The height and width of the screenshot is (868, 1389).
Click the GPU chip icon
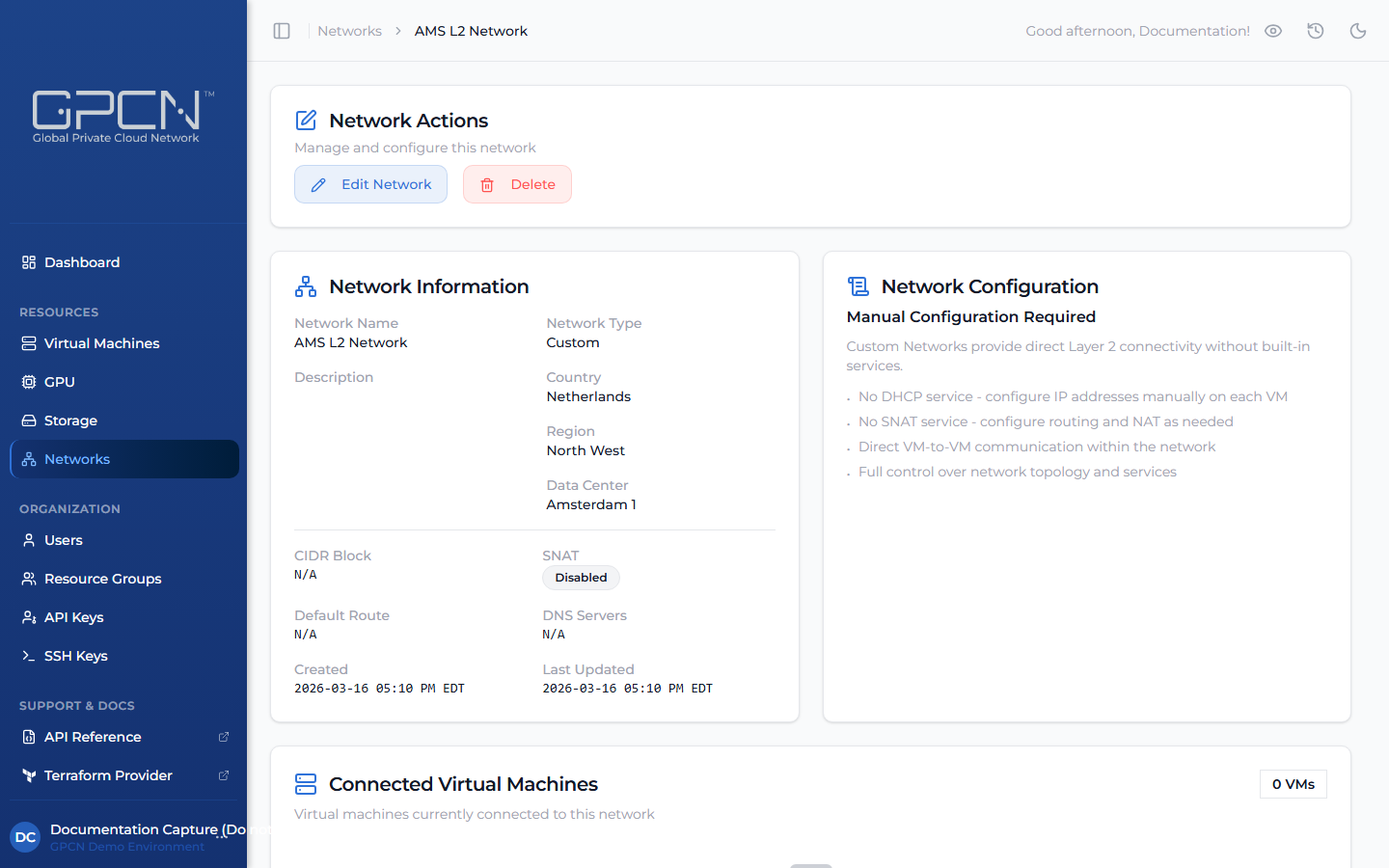(29, 382)
